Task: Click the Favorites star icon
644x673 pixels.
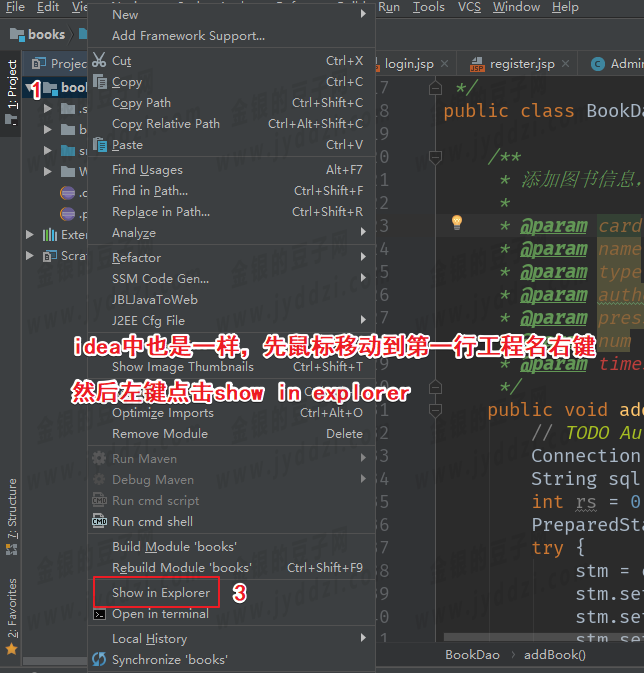Action: pos(12,649)
